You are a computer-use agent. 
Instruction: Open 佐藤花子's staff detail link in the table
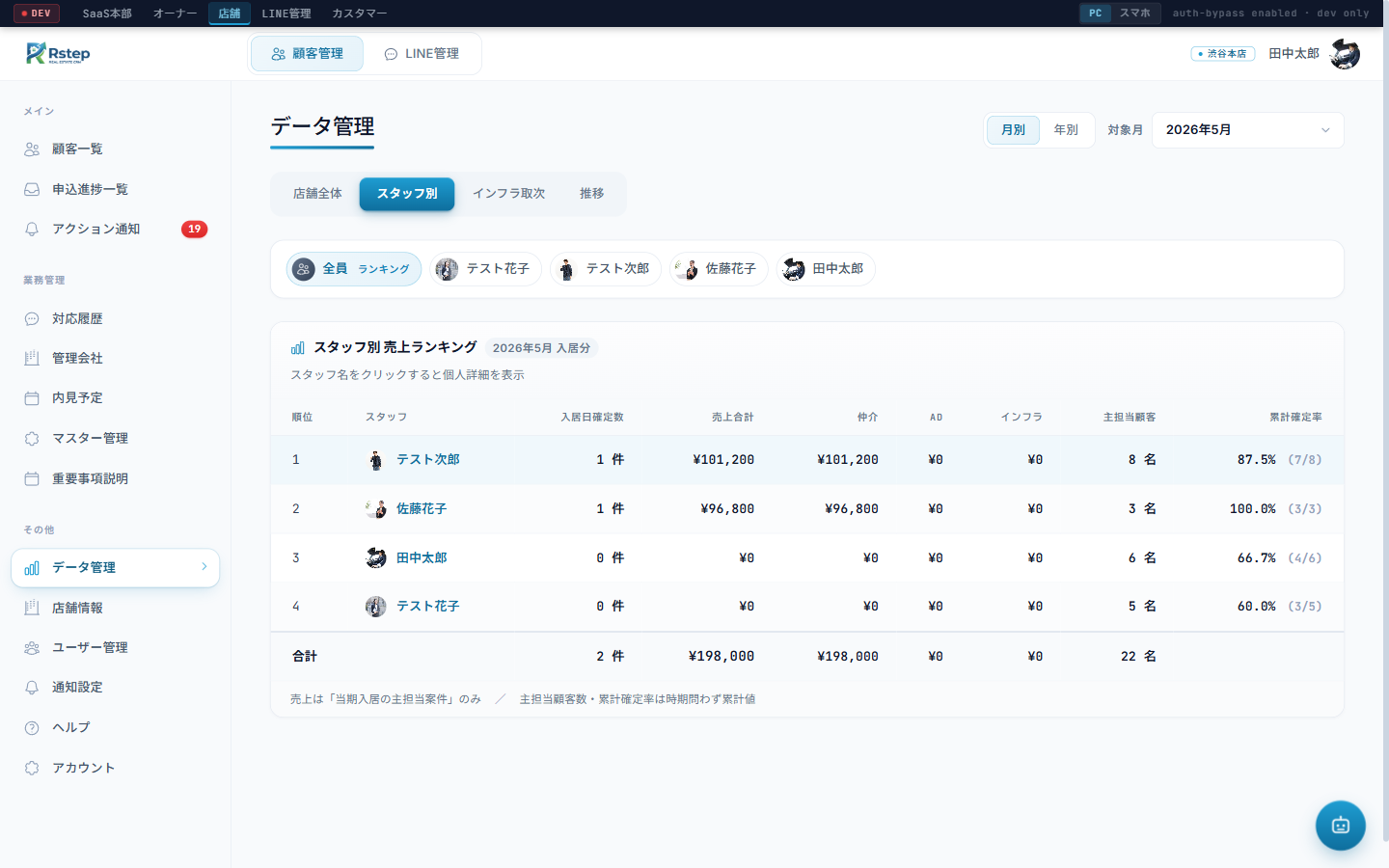[x=422, y=509]
